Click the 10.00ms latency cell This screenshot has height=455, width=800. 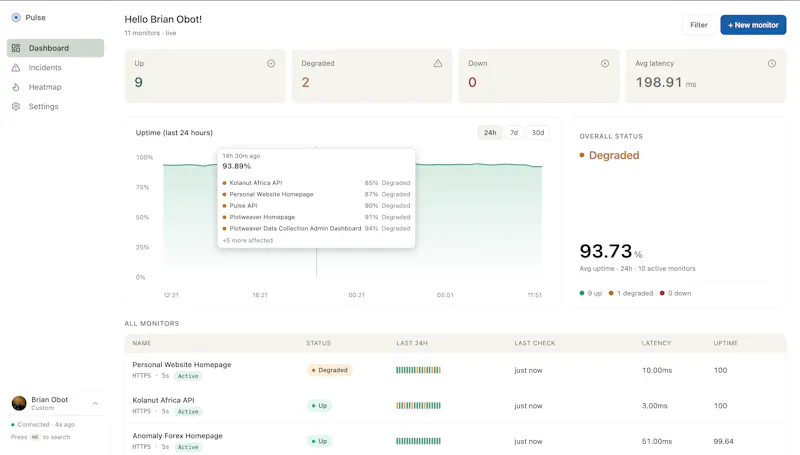[657, 370]
